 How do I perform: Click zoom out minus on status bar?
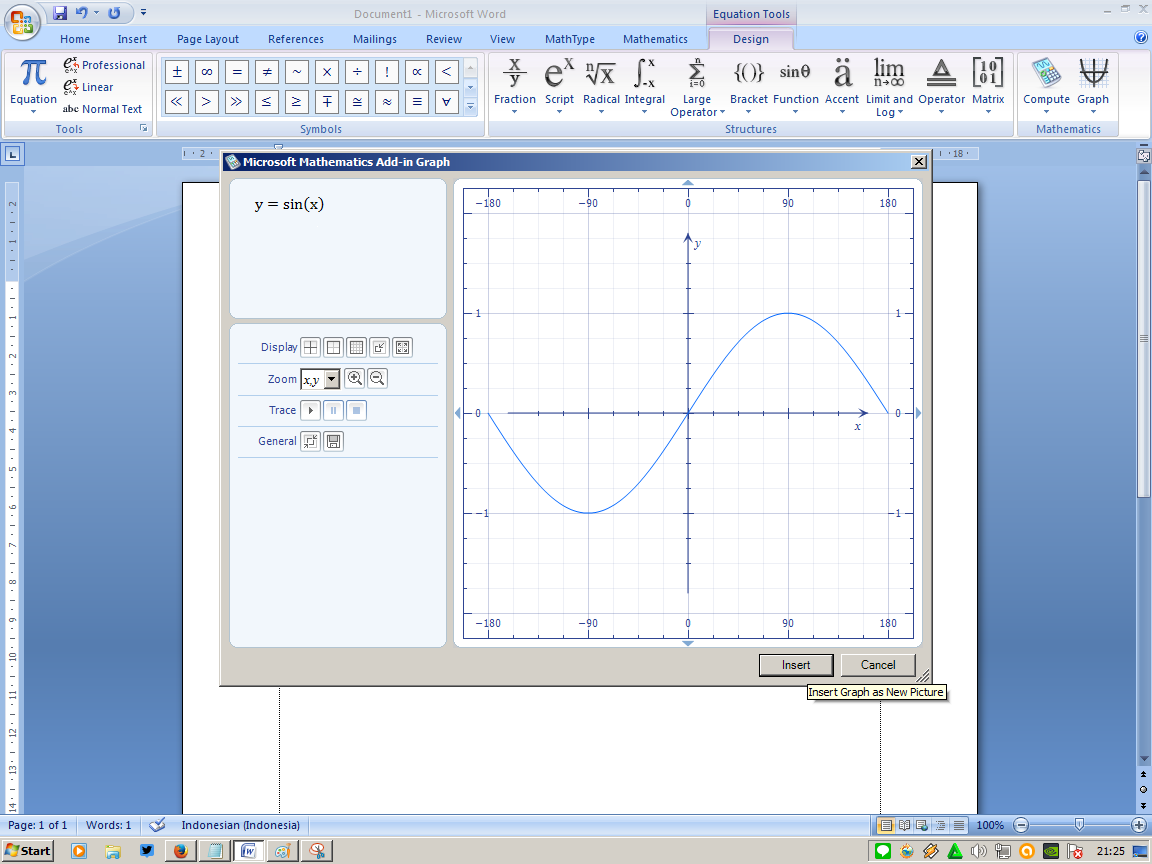[x=1020, y=825]
